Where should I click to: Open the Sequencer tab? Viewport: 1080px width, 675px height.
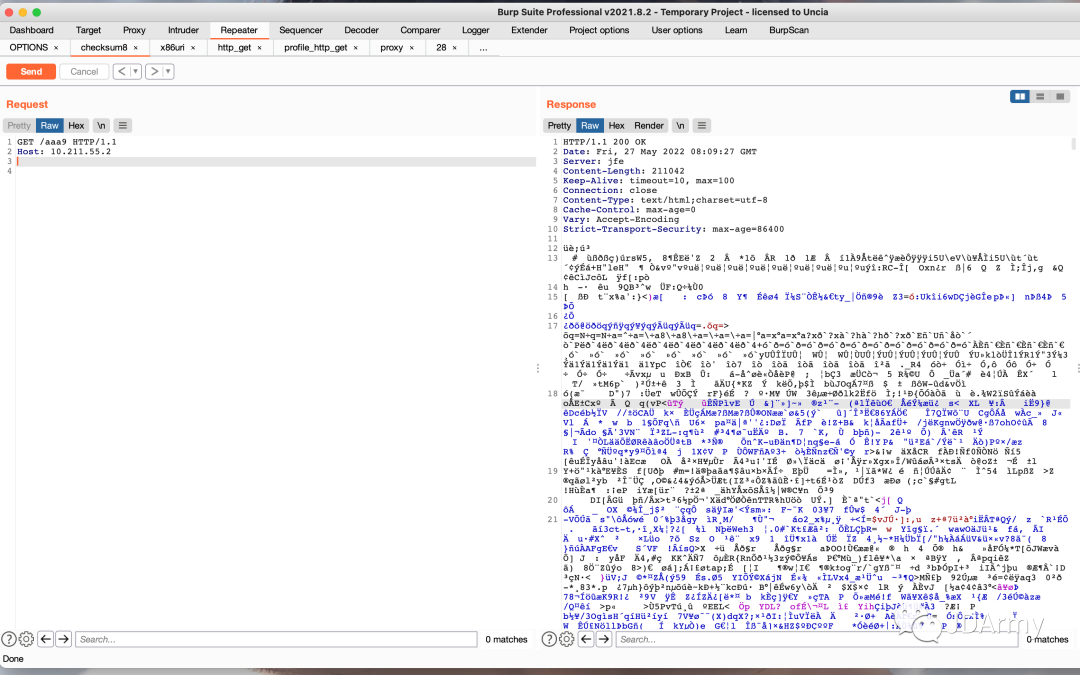[301, 30]
